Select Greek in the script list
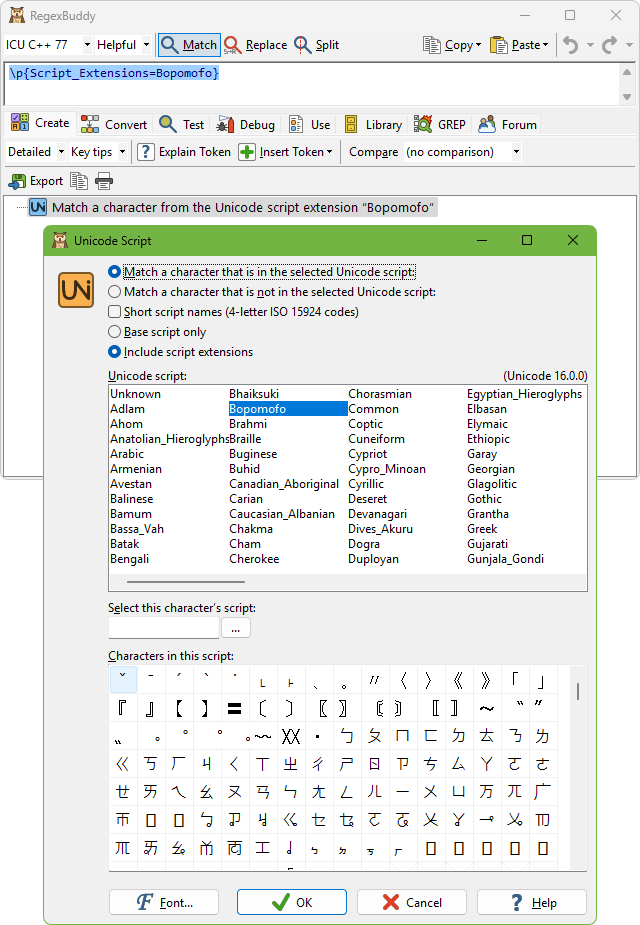The width and height of the screenshot is (640, 925). pos(482,529)
